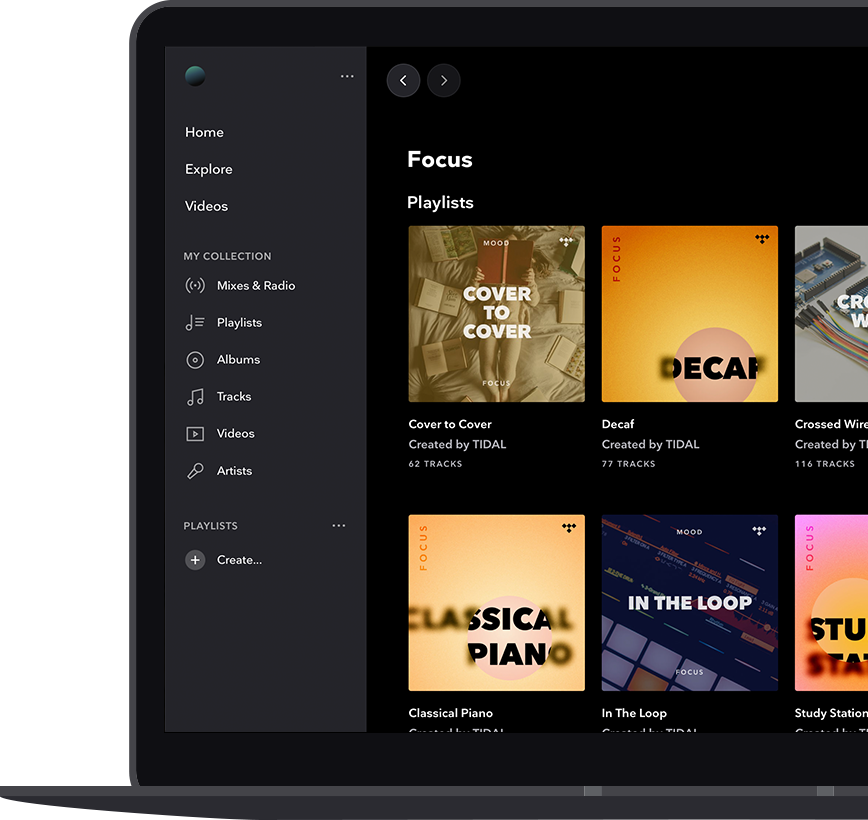Open the Classical Piano playlist cover

coord(496,602)
